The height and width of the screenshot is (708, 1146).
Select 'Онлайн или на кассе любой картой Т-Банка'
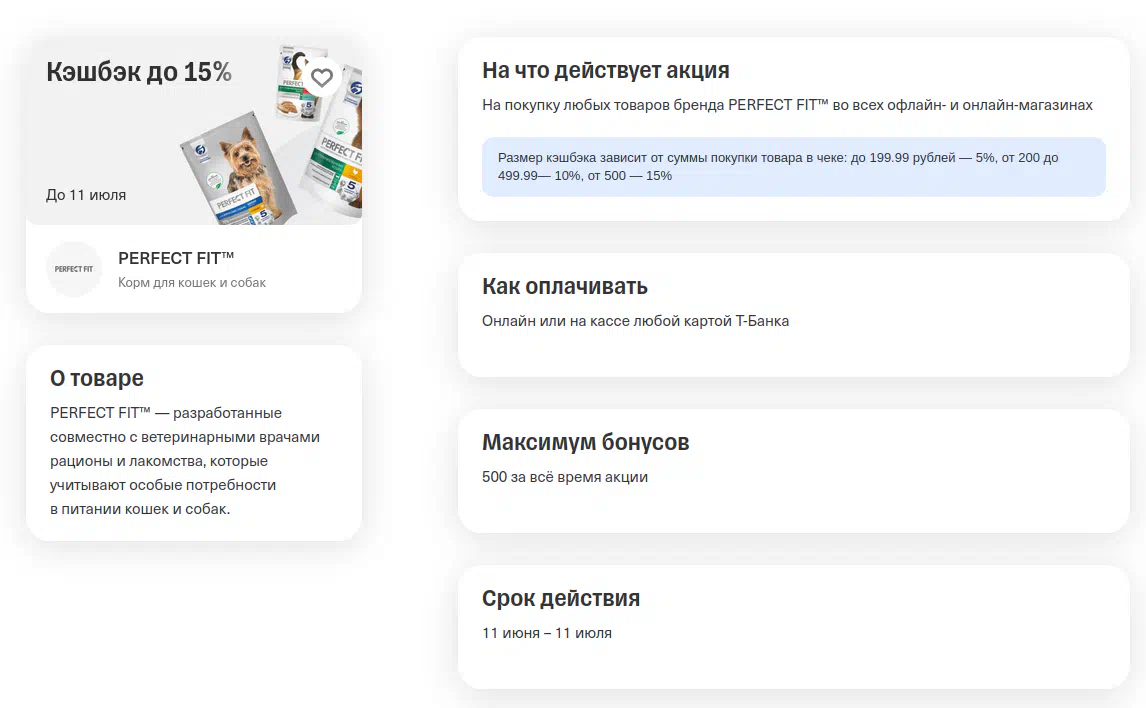(635, 321)
